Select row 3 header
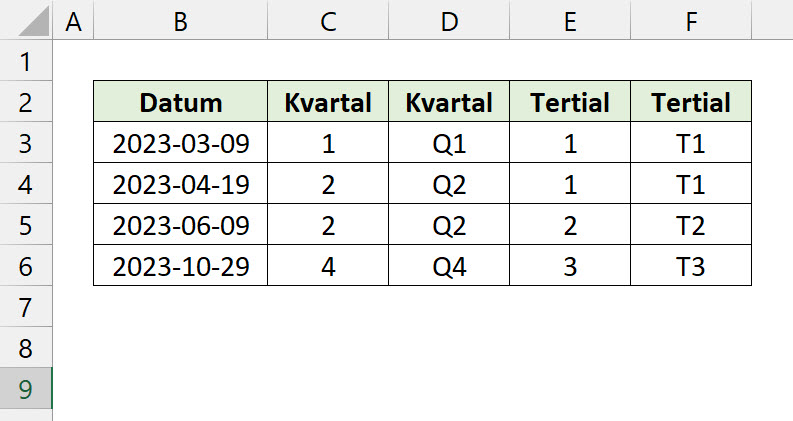This screenshot has height=421, width=793. 26,144
